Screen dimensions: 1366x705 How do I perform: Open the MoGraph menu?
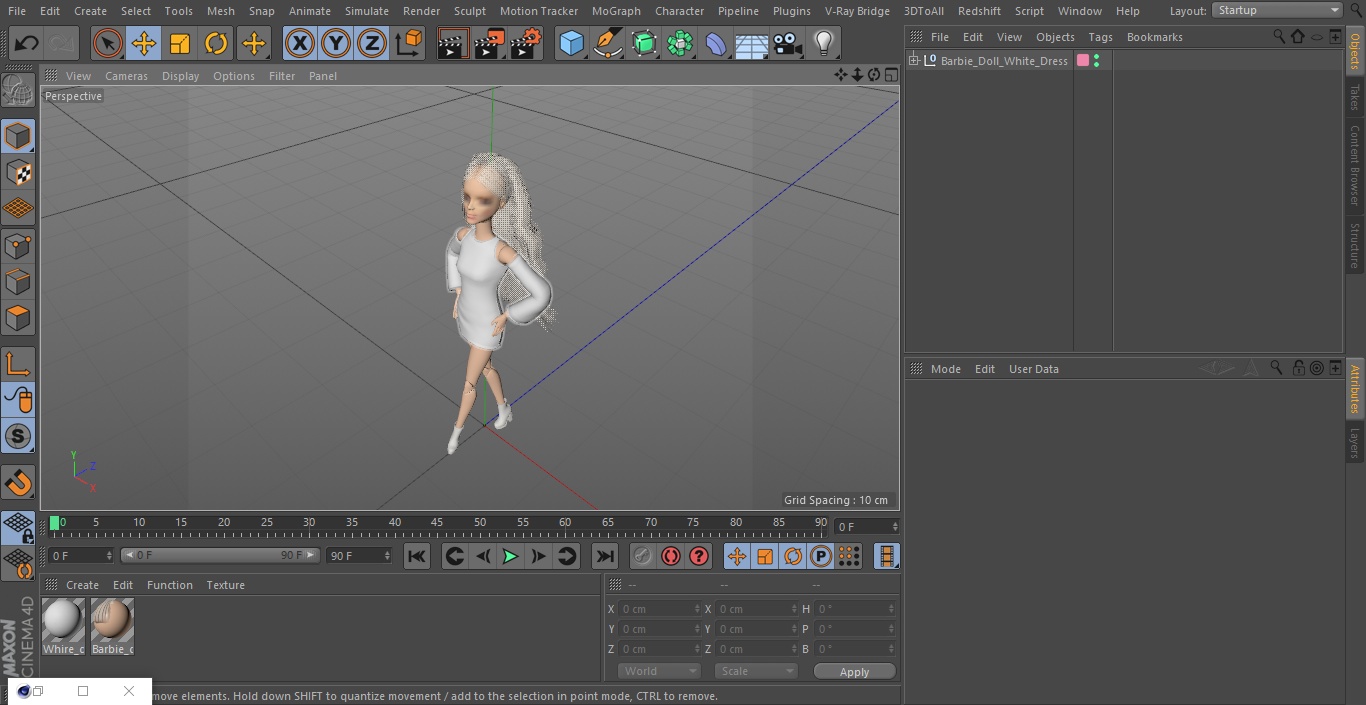coord(616,11)
